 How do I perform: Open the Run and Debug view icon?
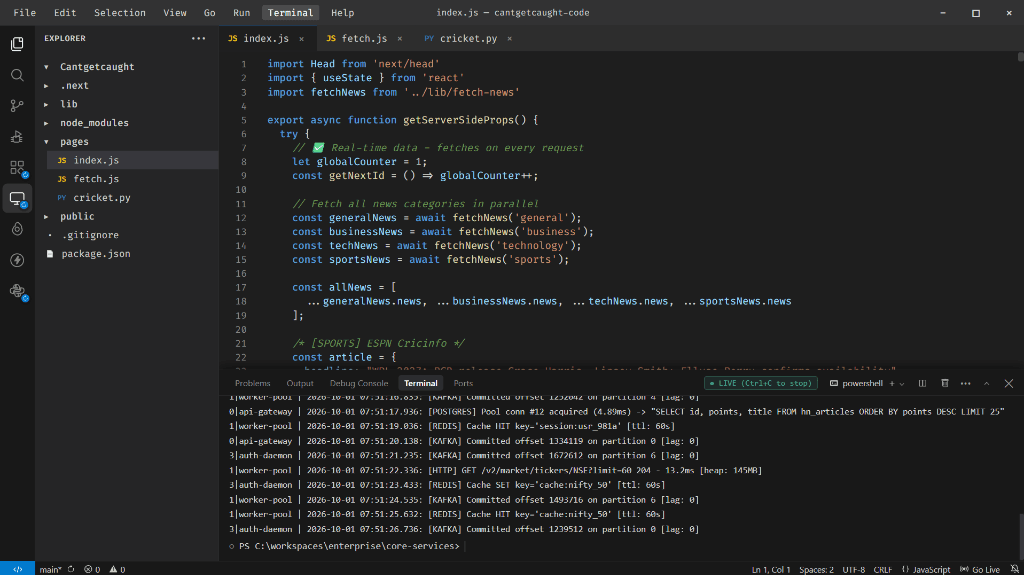17,137
